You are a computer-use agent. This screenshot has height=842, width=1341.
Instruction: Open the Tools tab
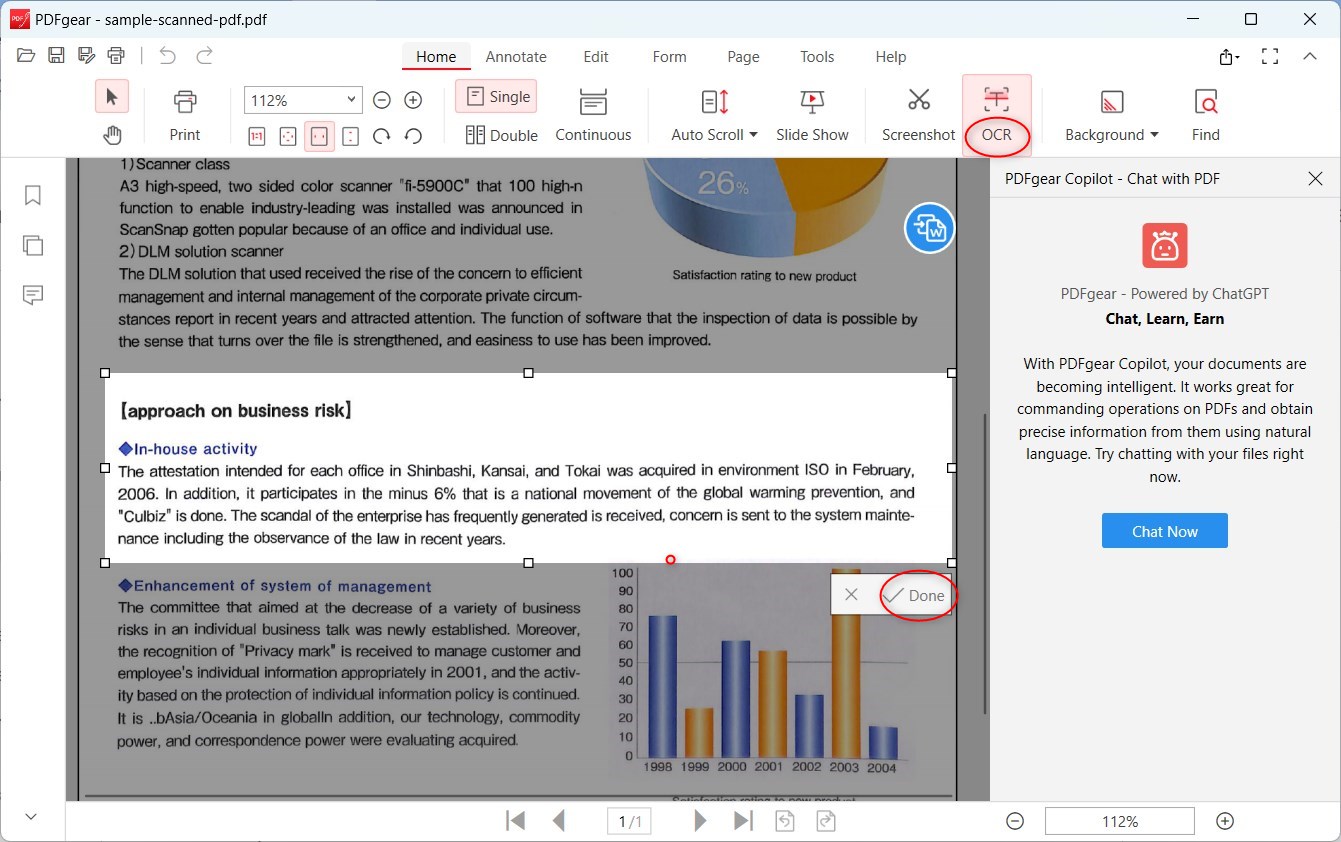click(817, 57)
